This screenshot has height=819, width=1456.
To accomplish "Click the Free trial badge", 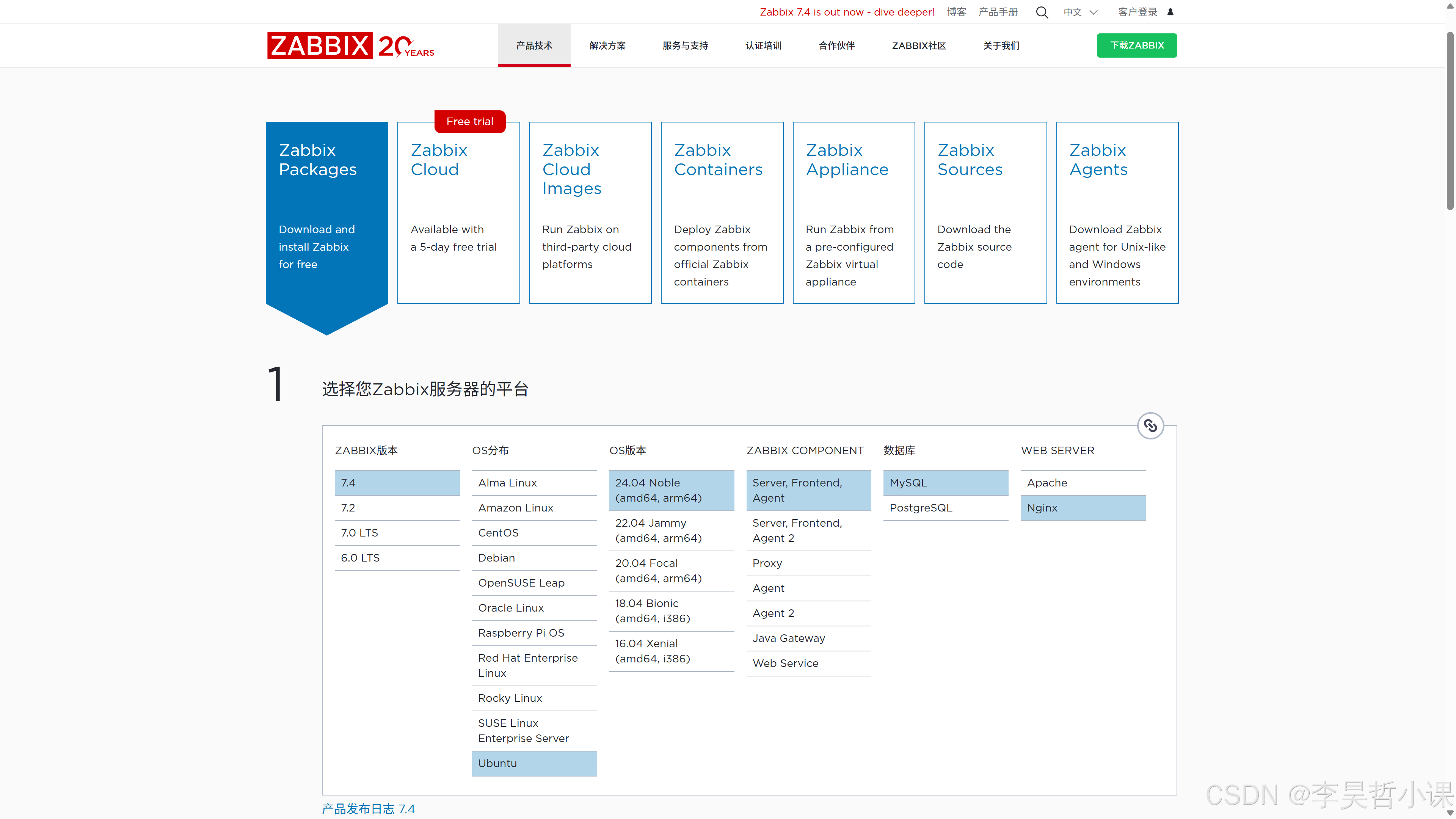I will click(x=470, y=121).
